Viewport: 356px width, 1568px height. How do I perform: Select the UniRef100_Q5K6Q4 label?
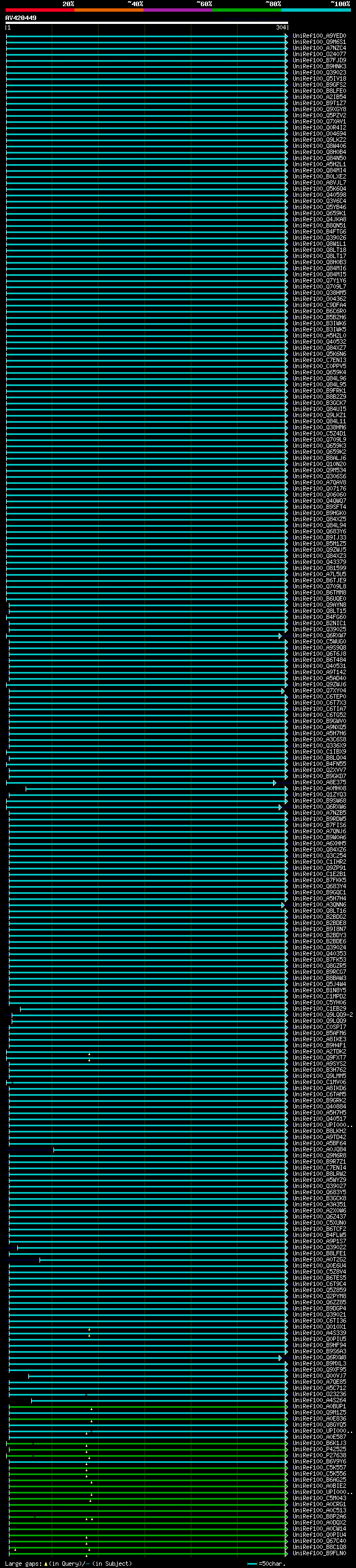(x=319, y=189)
